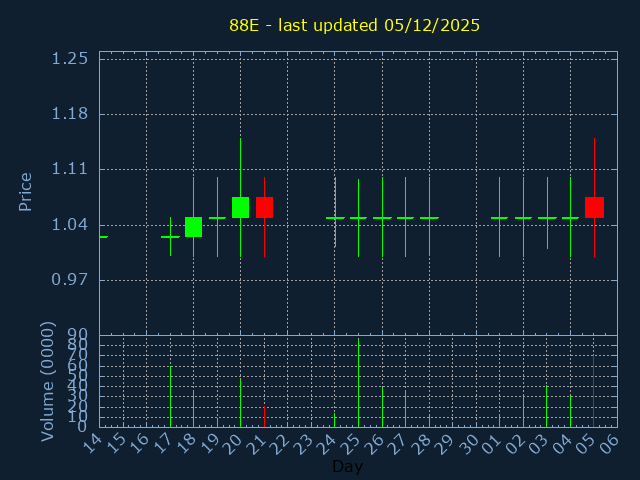Click the doji candle on day 03
Screen dimensions: 640x480
coord(547,218)
